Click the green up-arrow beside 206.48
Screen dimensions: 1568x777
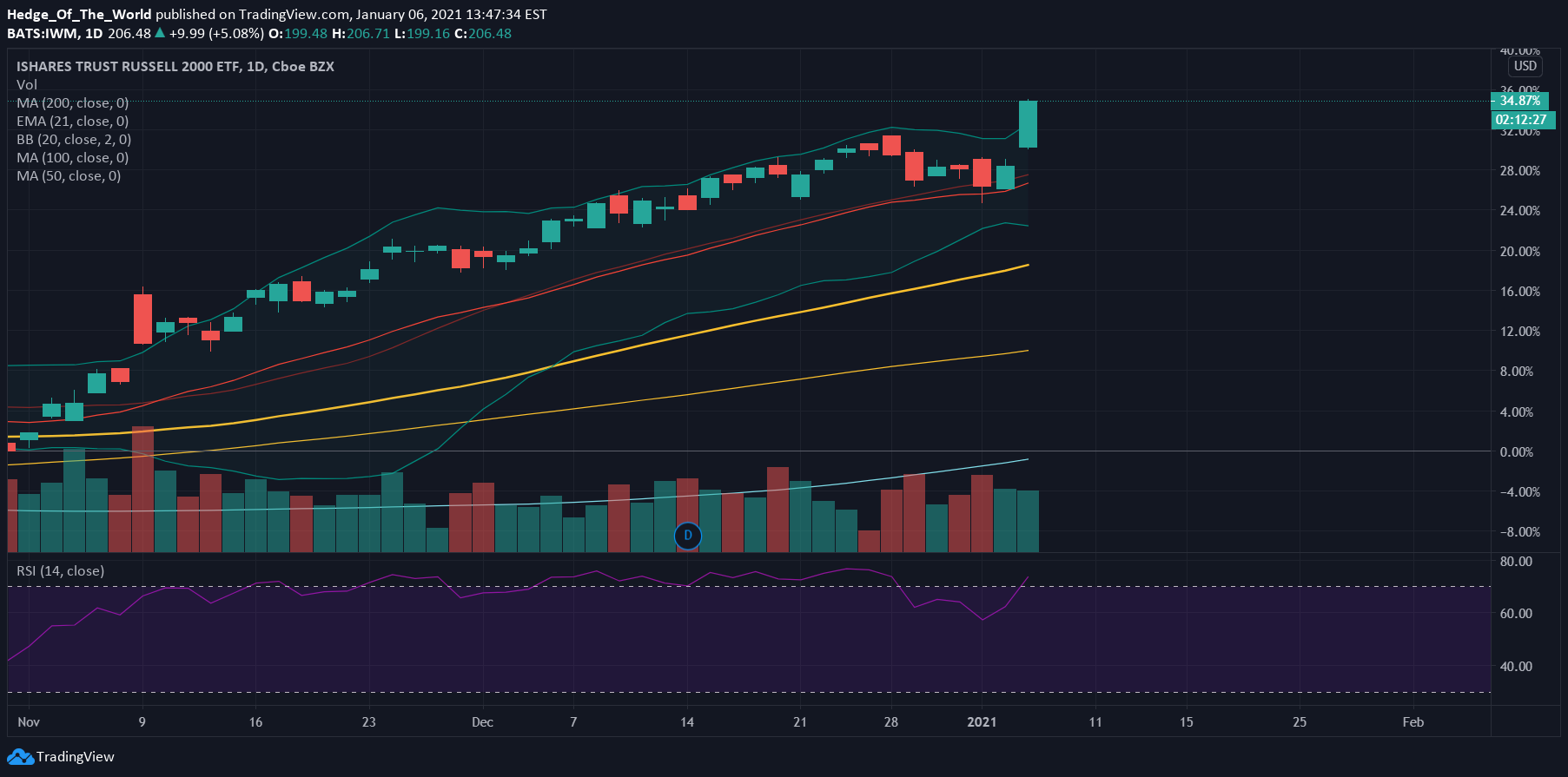[x=160, y=33]
